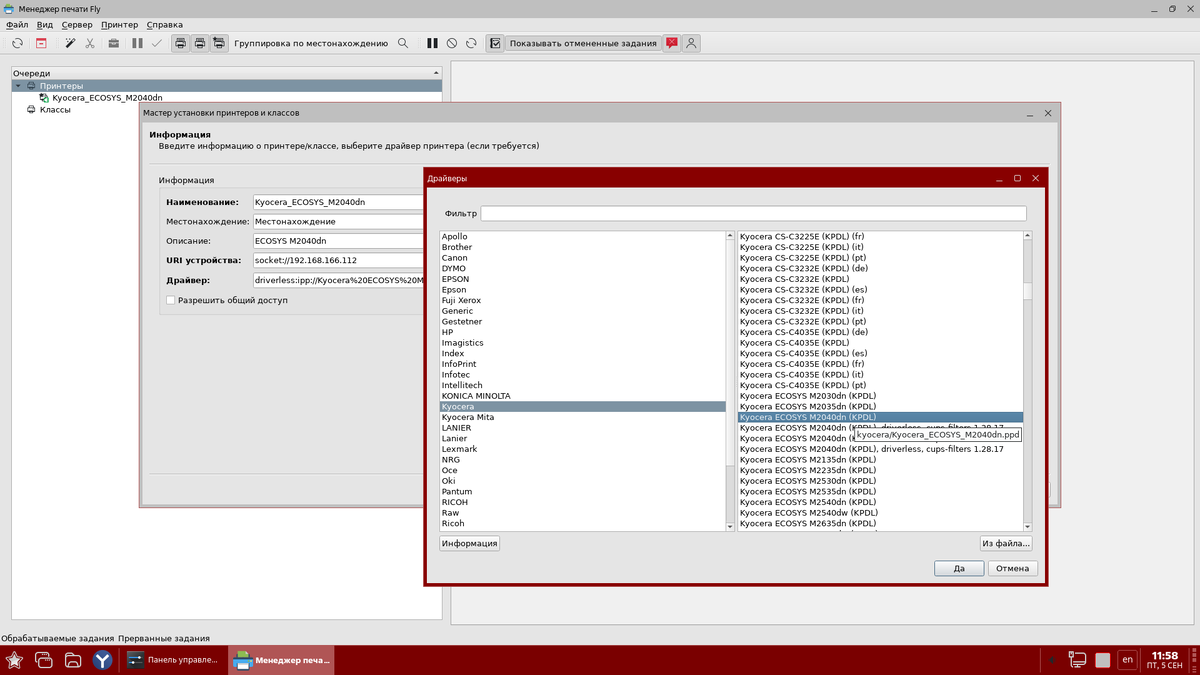This screenshot has height=675, width=1200.
Task: Click the 'Из файла...' button
Action: coord(1006,543)
